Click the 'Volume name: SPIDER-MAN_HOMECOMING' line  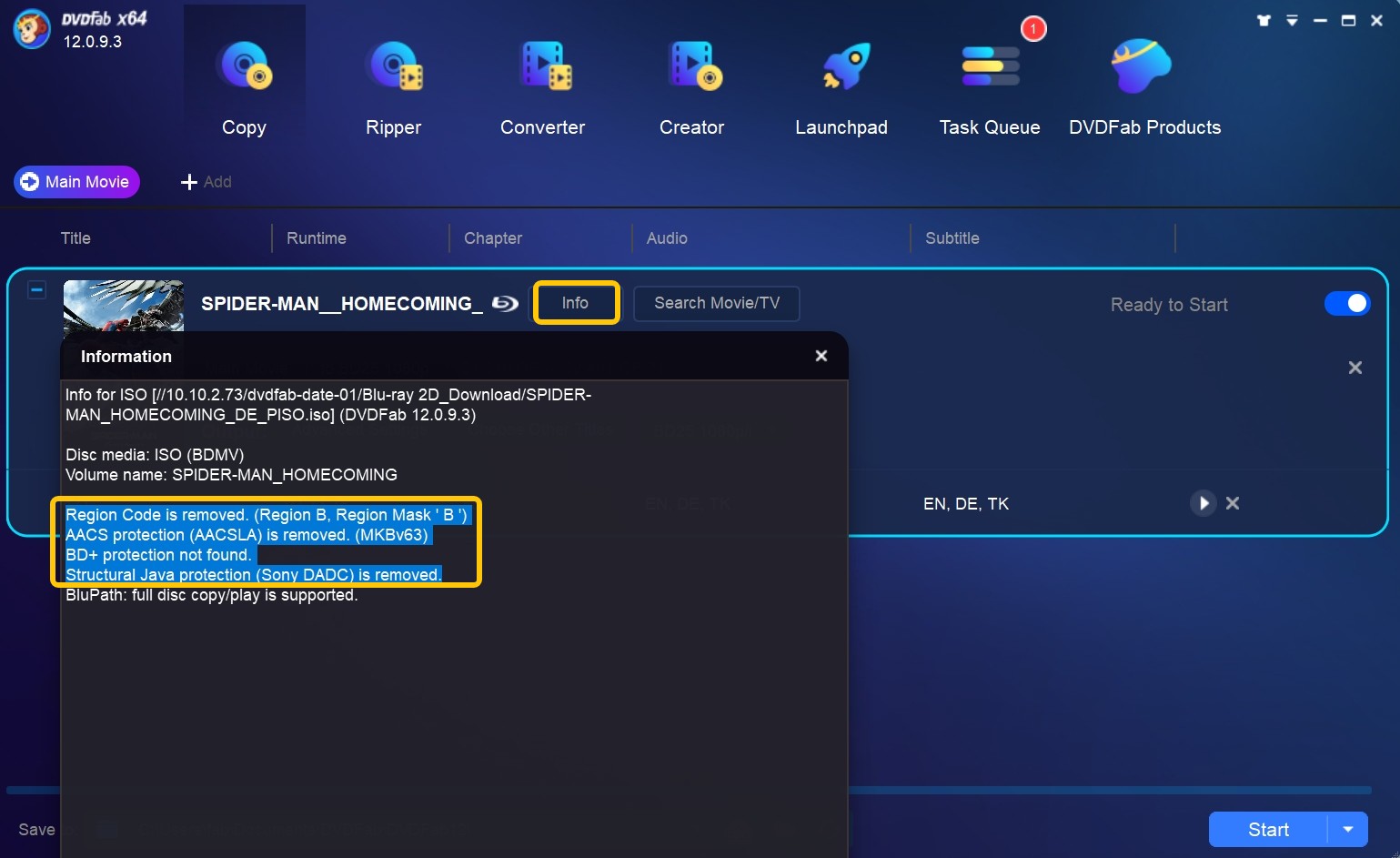click(x=231, y=475)
